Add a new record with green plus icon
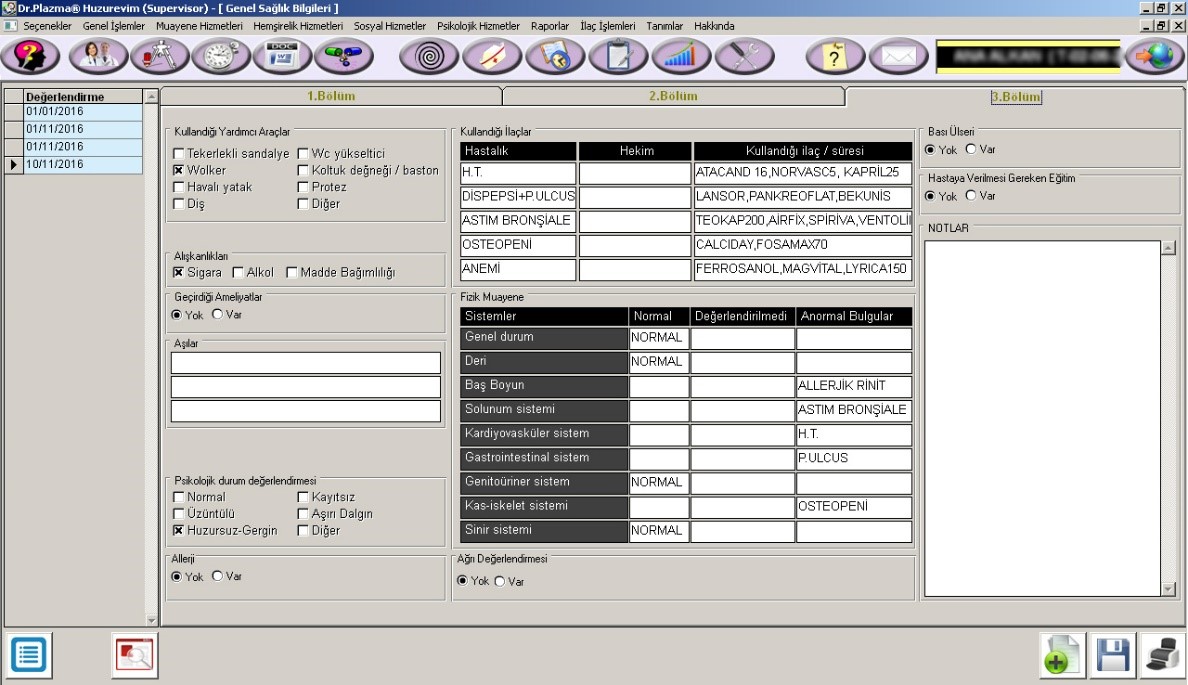This screenshot has height=685, width=1188. point(1061,655)
